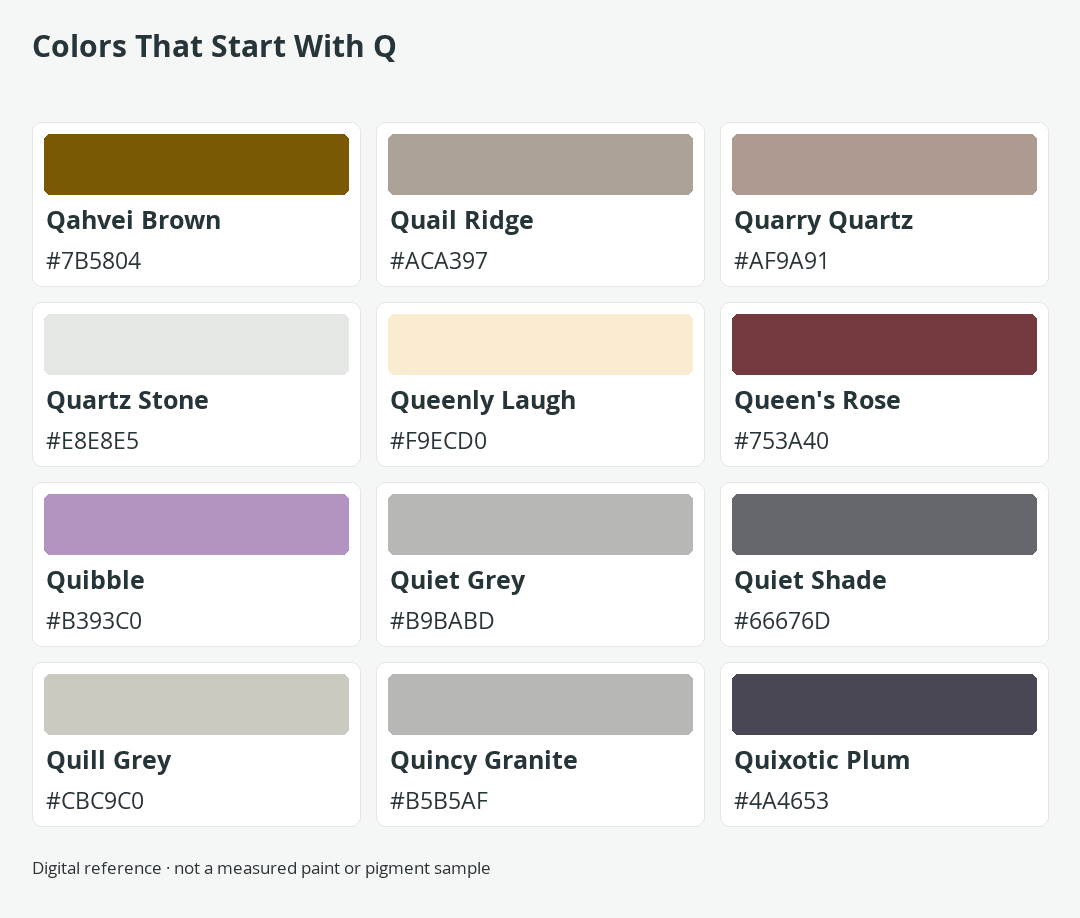Select hex code #753A40

[x=782, y=441]
